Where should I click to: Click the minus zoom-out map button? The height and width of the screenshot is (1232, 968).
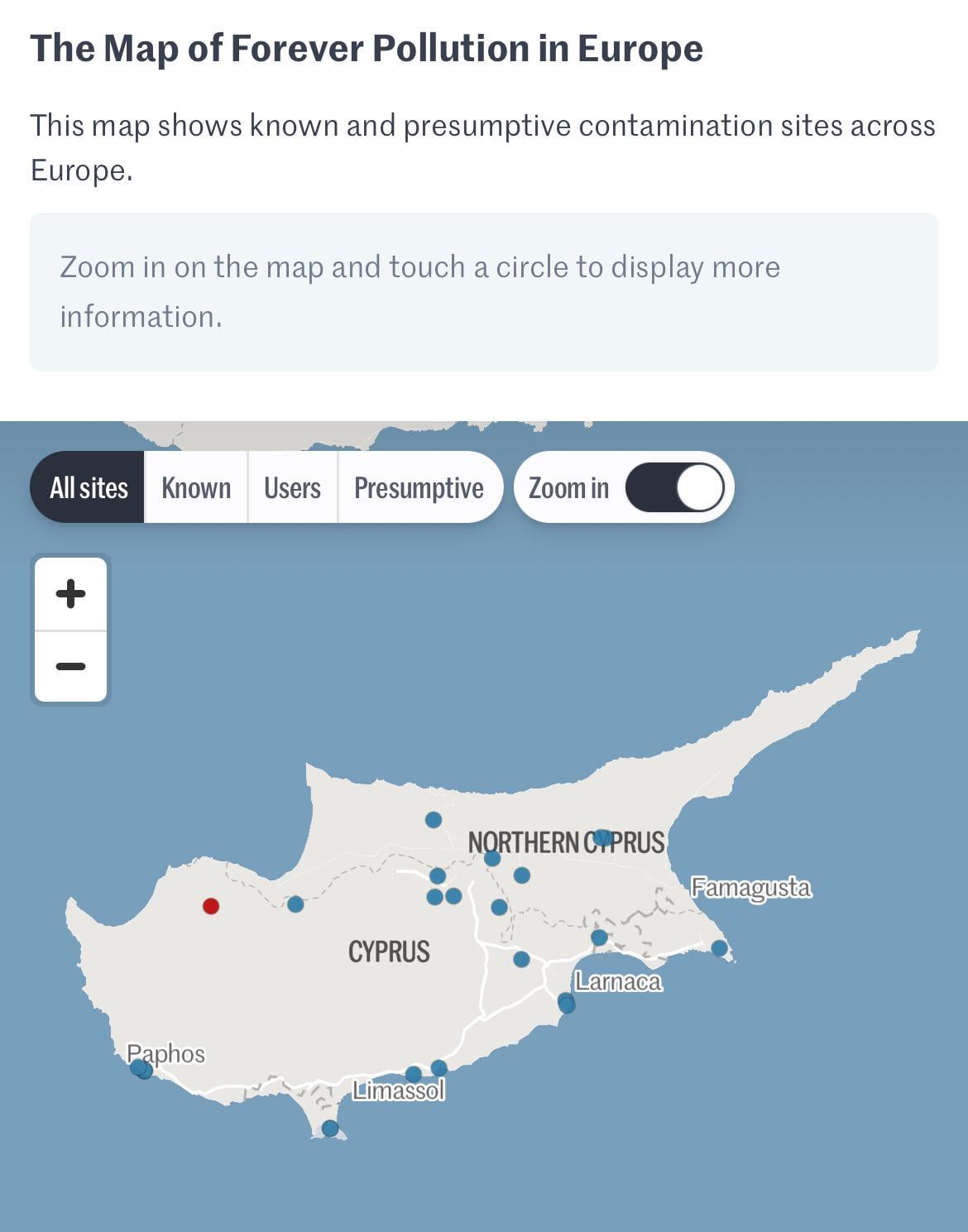click(x=70, y=666)
